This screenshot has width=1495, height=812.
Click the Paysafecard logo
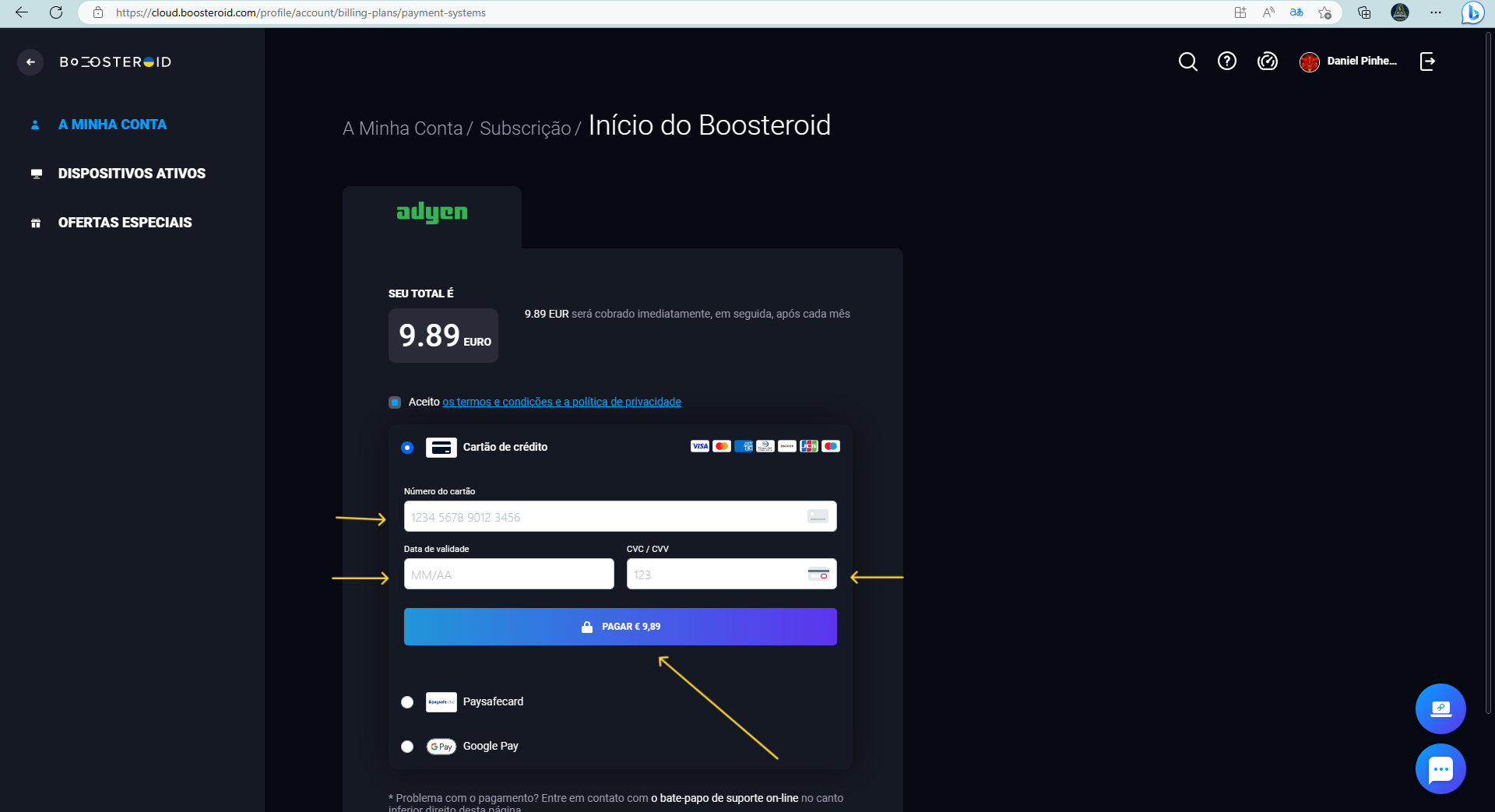coord(441,702)
